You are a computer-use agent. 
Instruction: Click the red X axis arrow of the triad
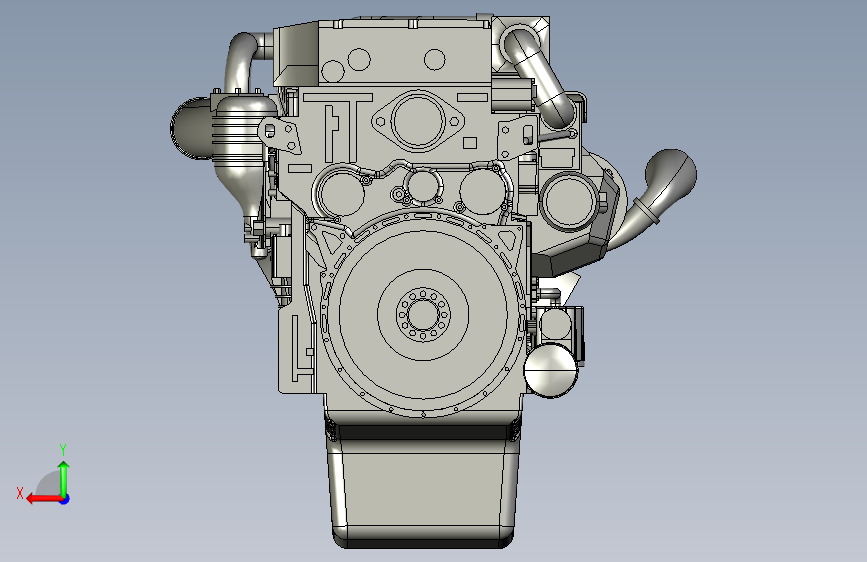[44, 499]
